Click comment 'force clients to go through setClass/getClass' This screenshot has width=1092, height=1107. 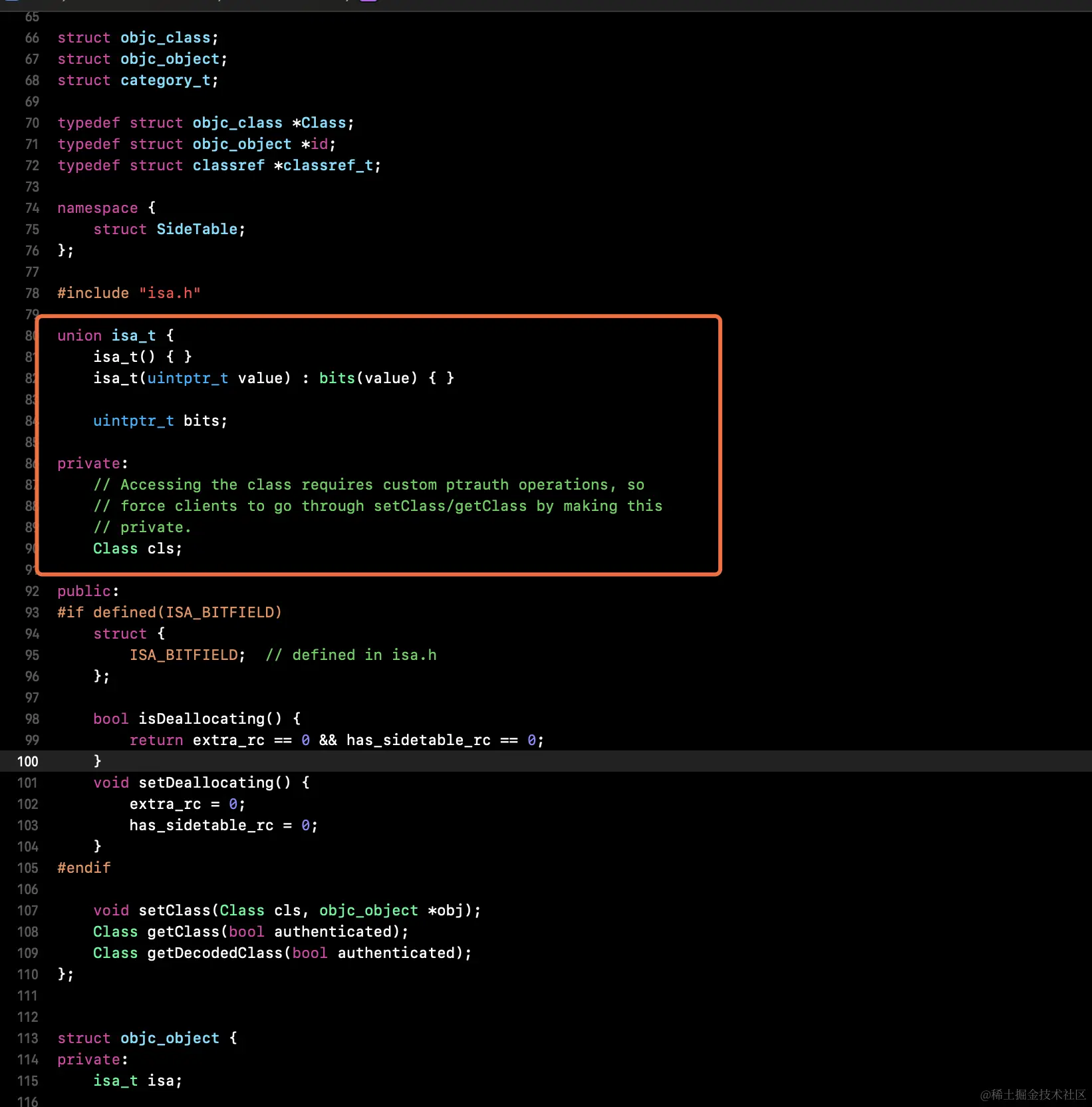tap(378, 506)
